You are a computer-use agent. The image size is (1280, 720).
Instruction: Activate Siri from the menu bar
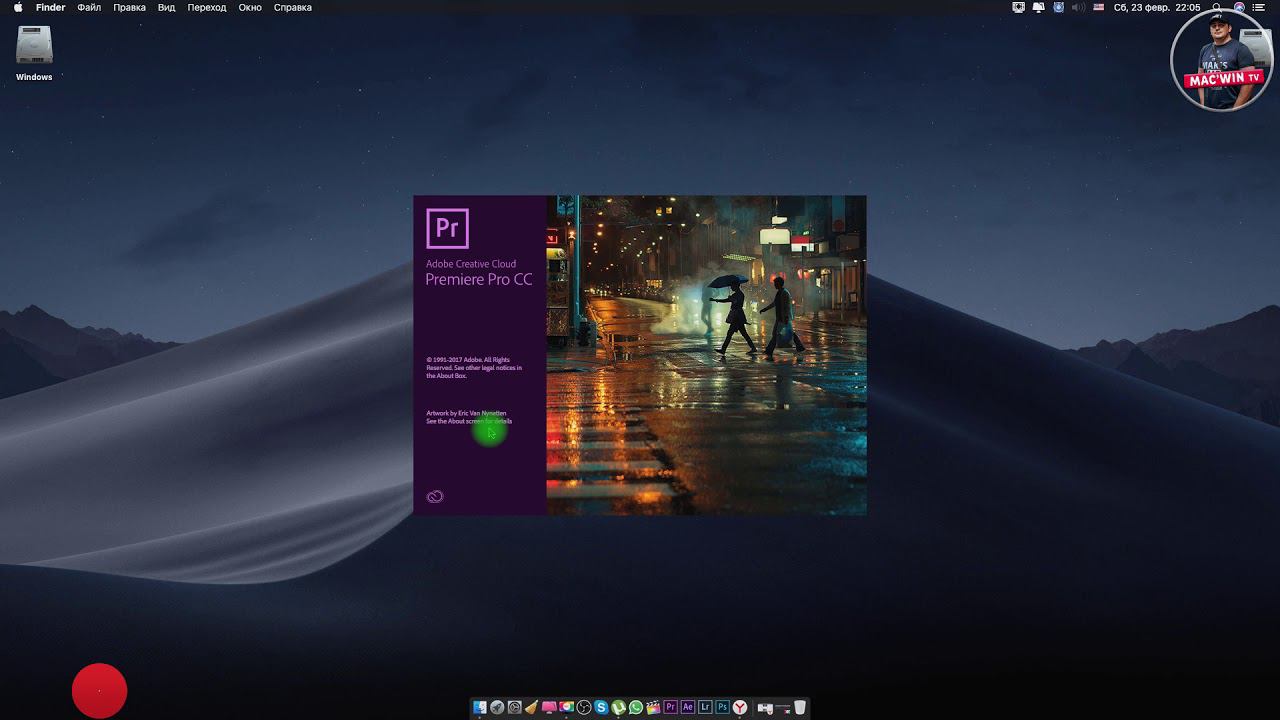pyautogui.click(x=1239, y=7)
